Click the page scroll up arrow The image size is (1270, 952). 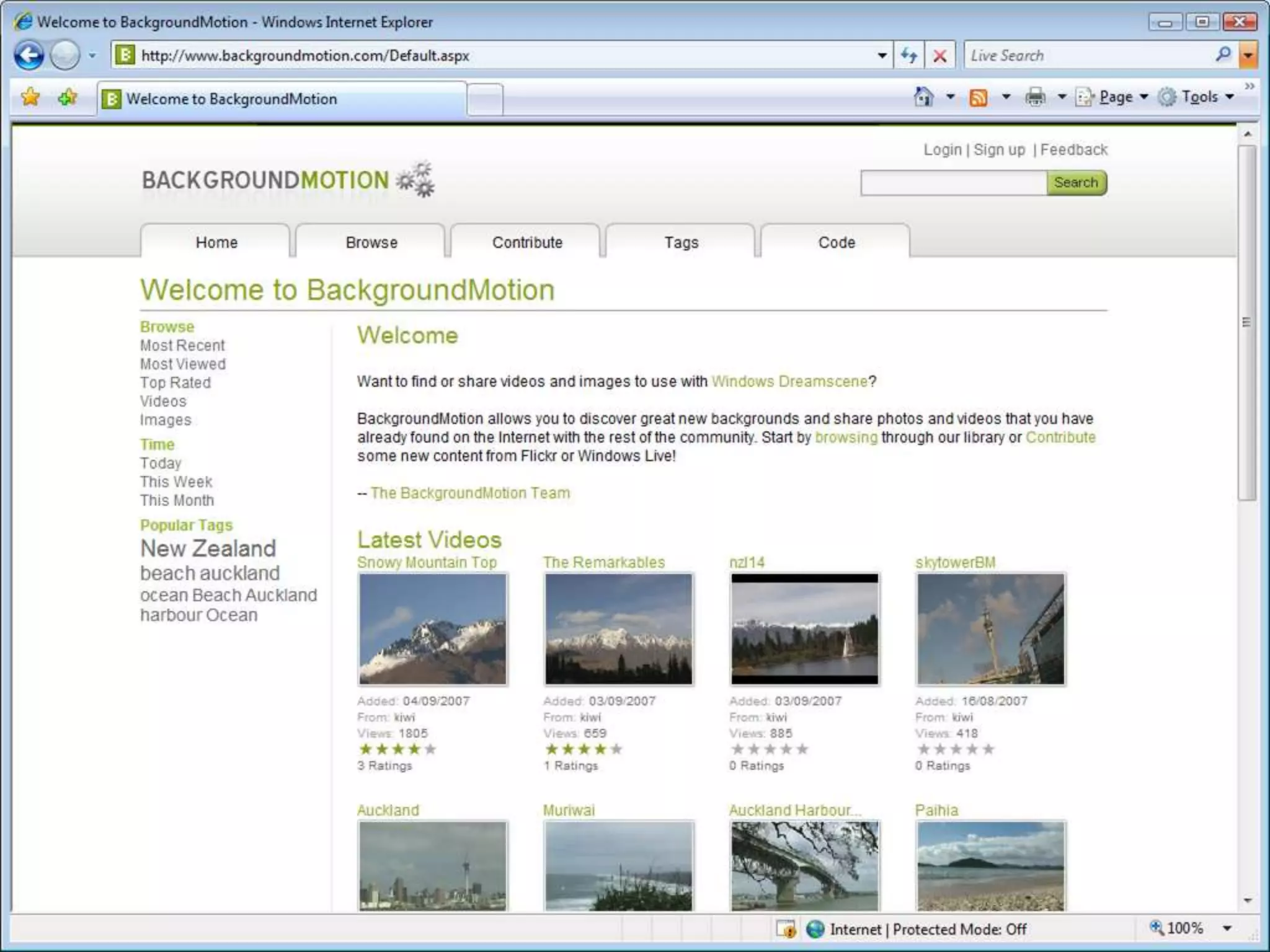tap(1248, 134)
